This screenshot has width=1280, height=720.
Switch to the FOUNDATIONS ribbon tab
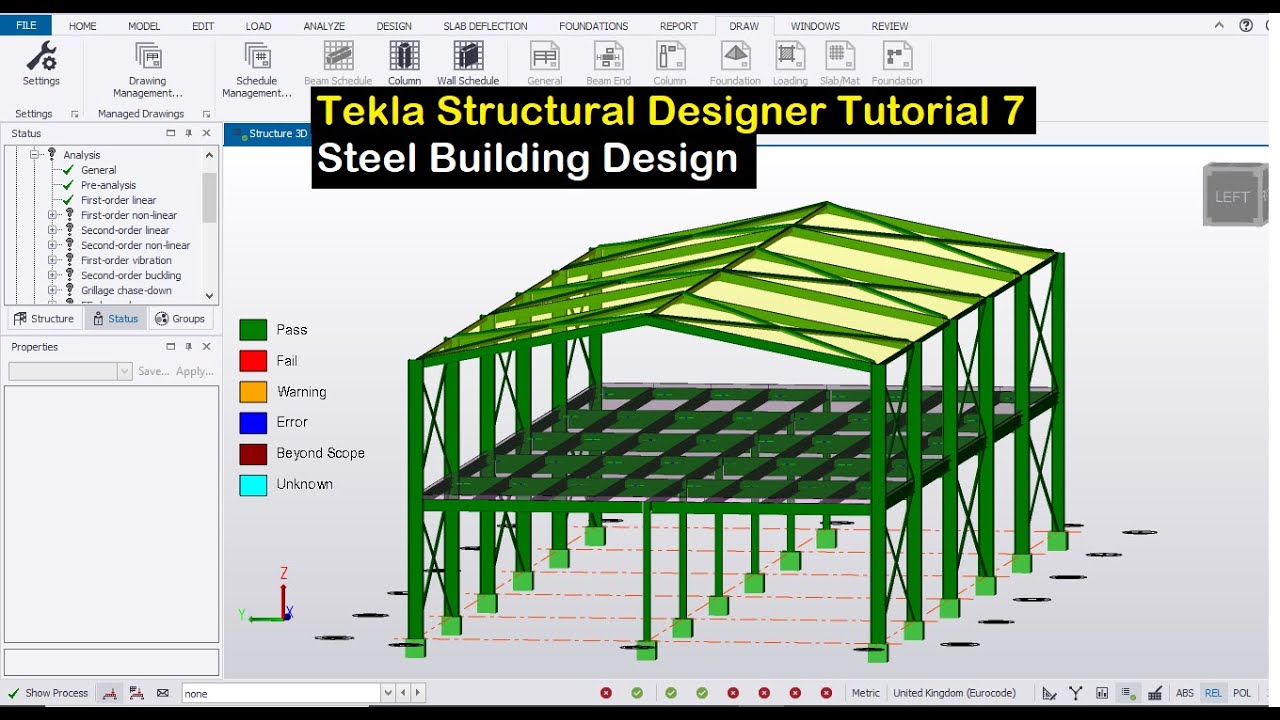pos(593,25)
